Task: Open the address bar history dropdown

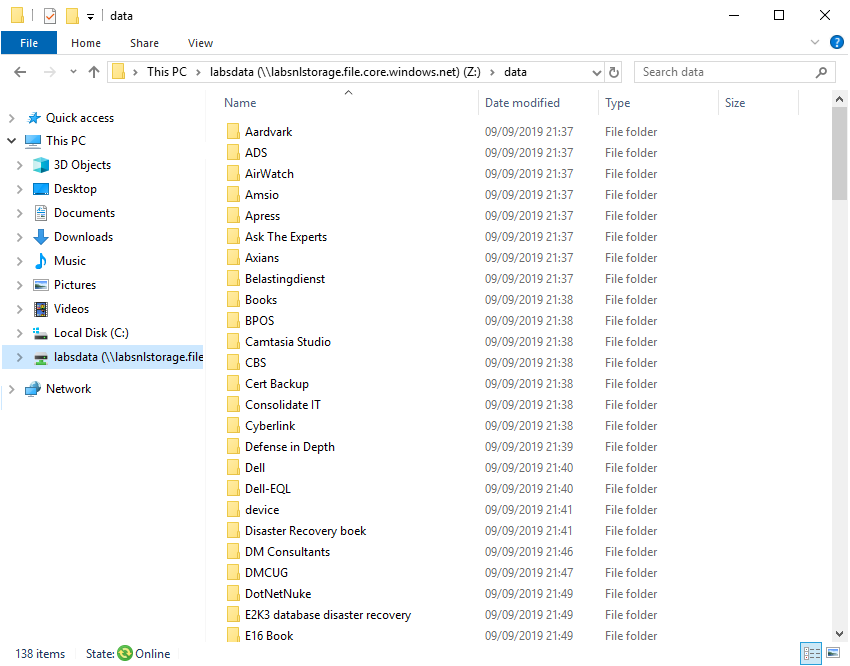Action: click(x=596, y=72)
